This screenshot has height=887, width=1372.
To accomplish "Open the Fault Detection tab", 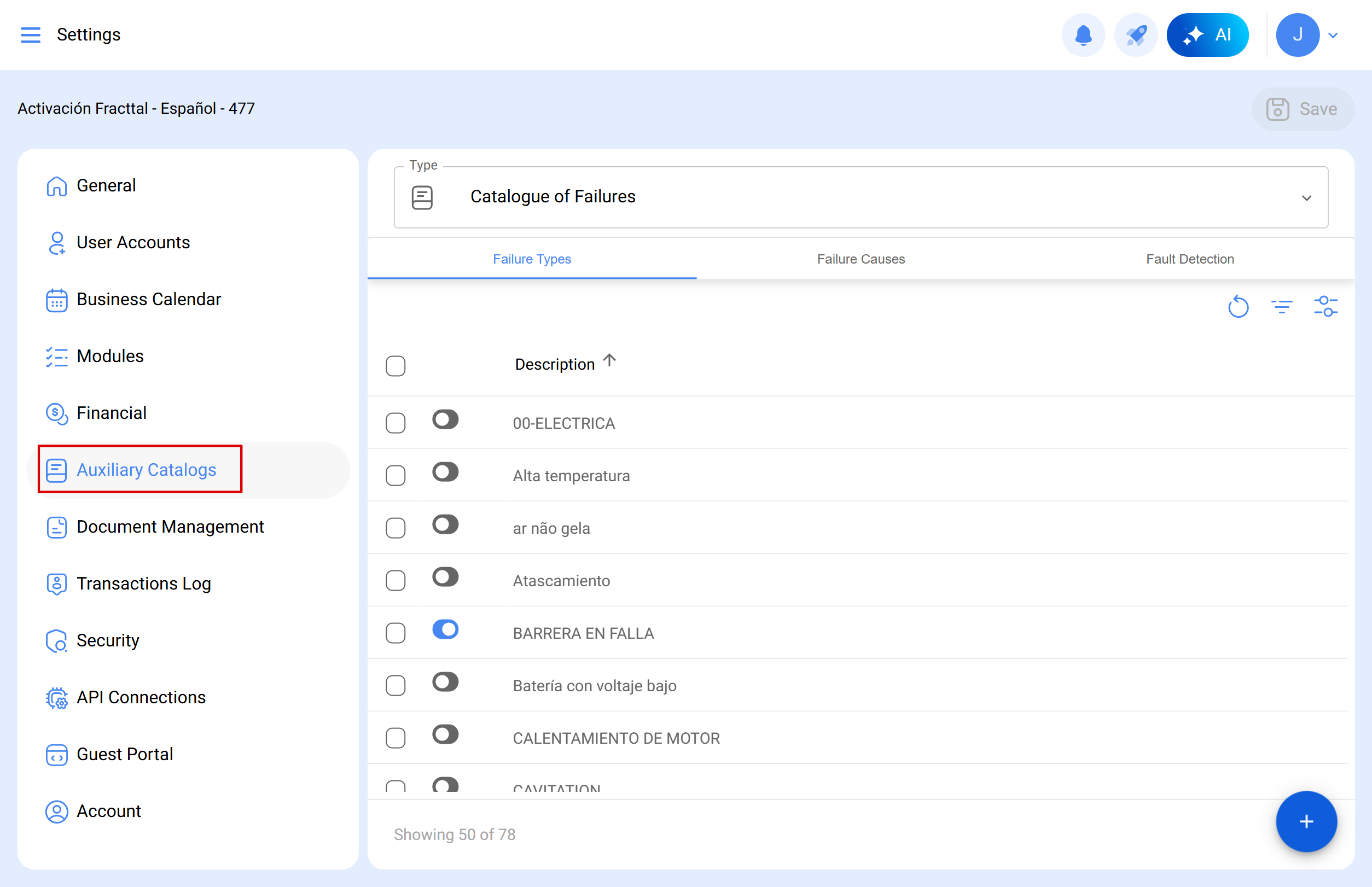I will pos(1190,259).
